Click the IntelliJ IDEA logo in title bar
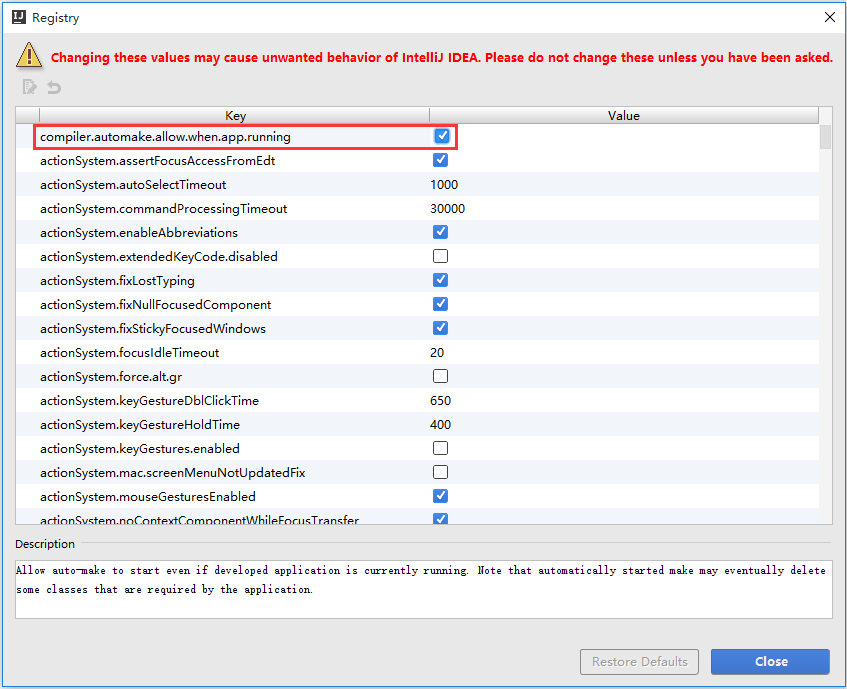The height and width of the screenshot is (689, 847). pyautogui.click(x=19, y=17)
